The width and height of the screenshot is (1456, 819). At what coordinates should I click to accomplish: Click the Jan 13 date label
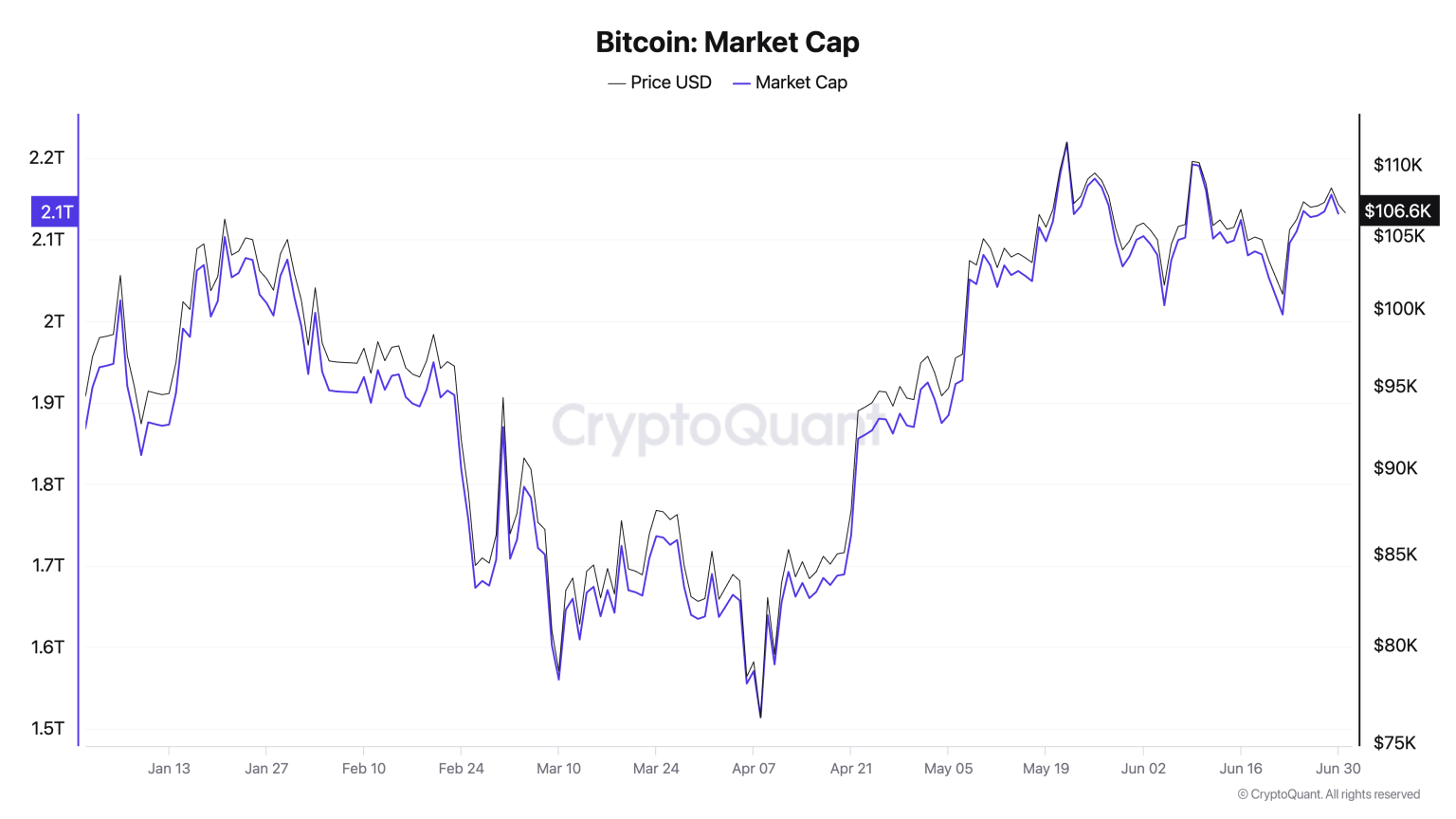[169, 768]
